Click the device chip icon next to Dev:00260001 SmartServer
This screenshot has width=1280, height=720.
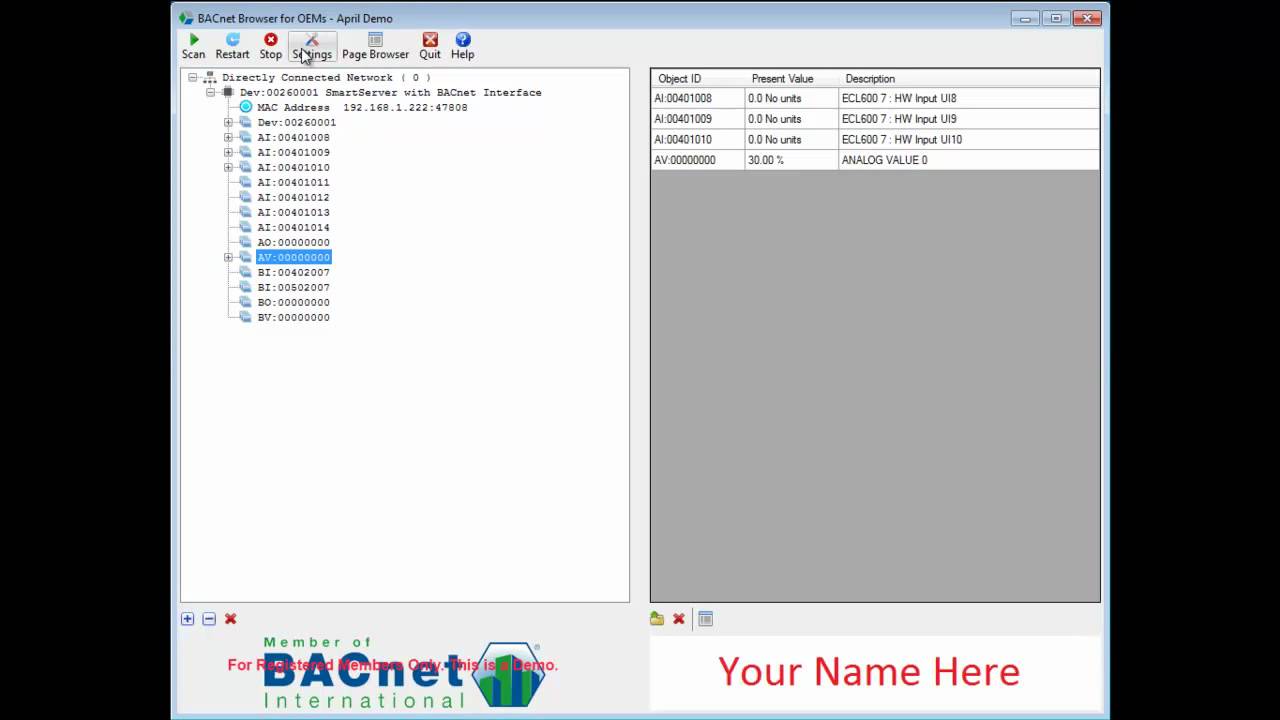pos(228,92)
